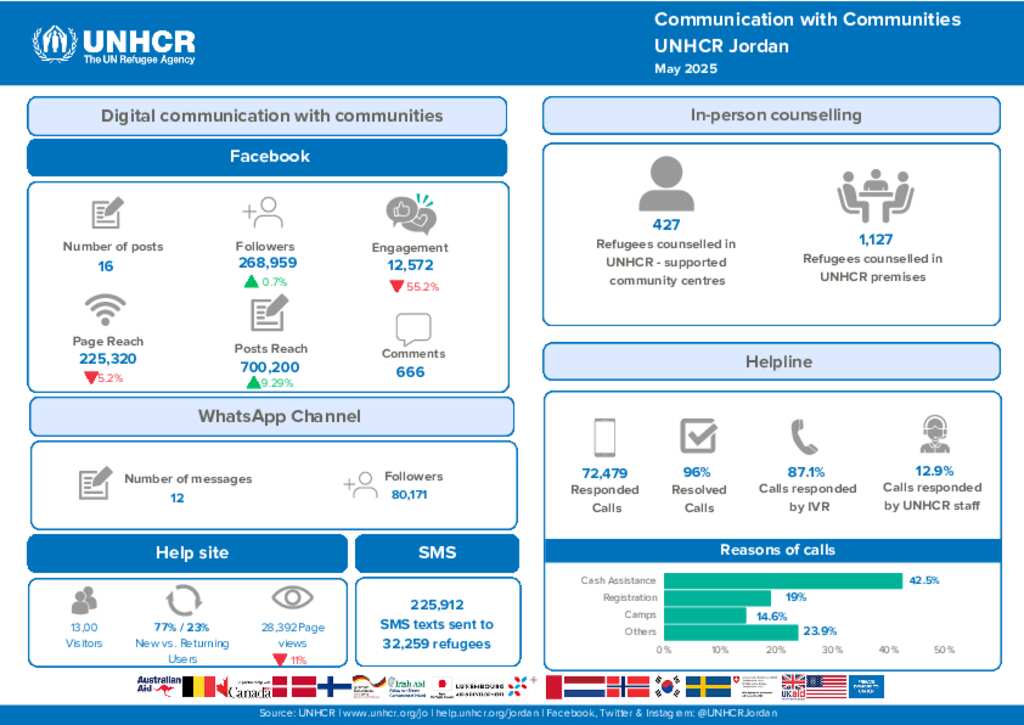Screen dimensions: 1024x725
Task: Click the 87.1% calls responded by IVR
Action: [x=806, y=472]
